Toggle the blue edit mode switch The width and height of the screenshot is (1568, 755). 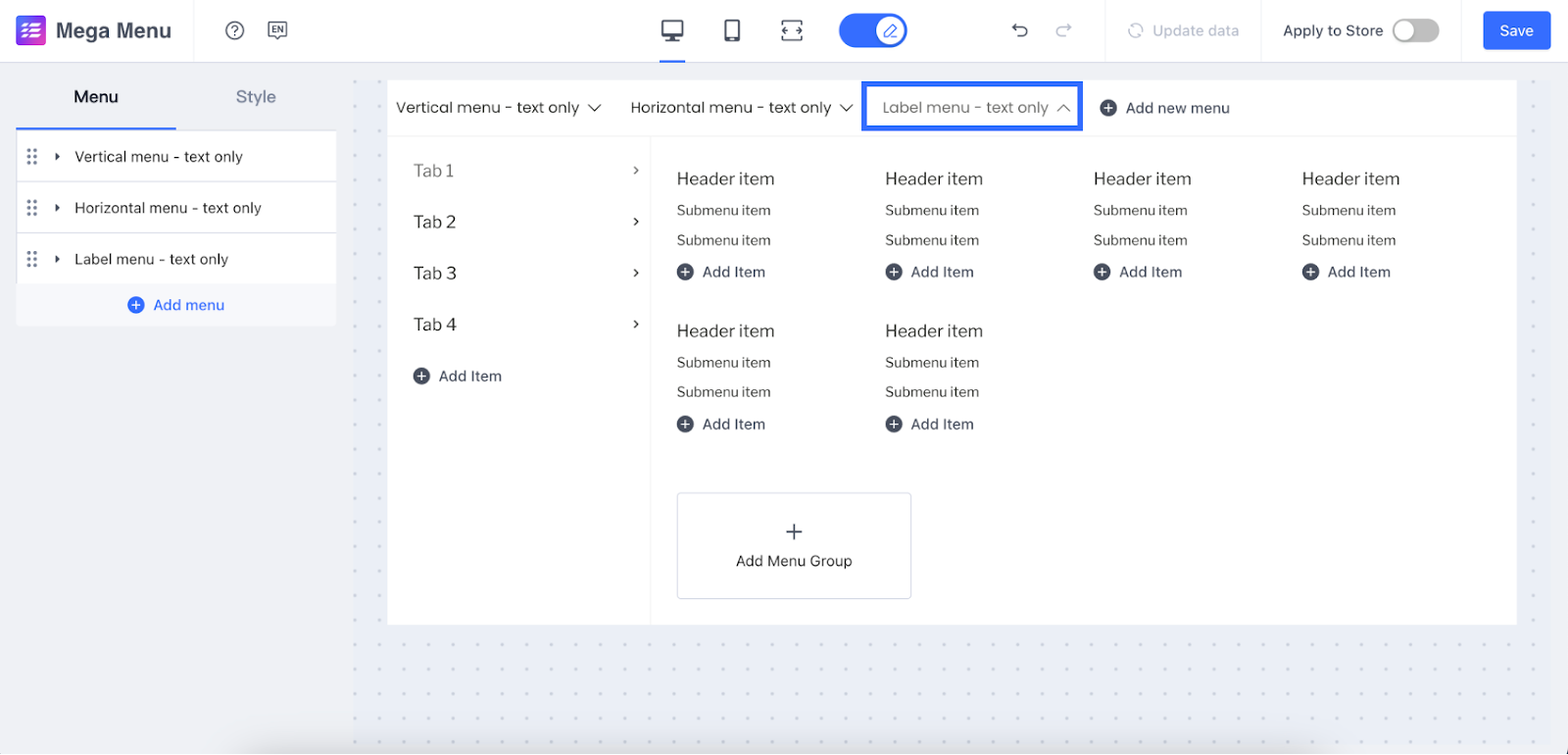pyautogui.click(x=873, y=30)
